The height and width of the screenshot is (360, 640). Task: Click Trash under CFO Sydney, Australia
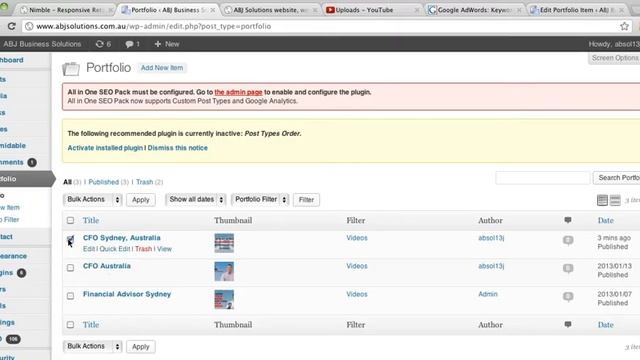tap(143, 249)
